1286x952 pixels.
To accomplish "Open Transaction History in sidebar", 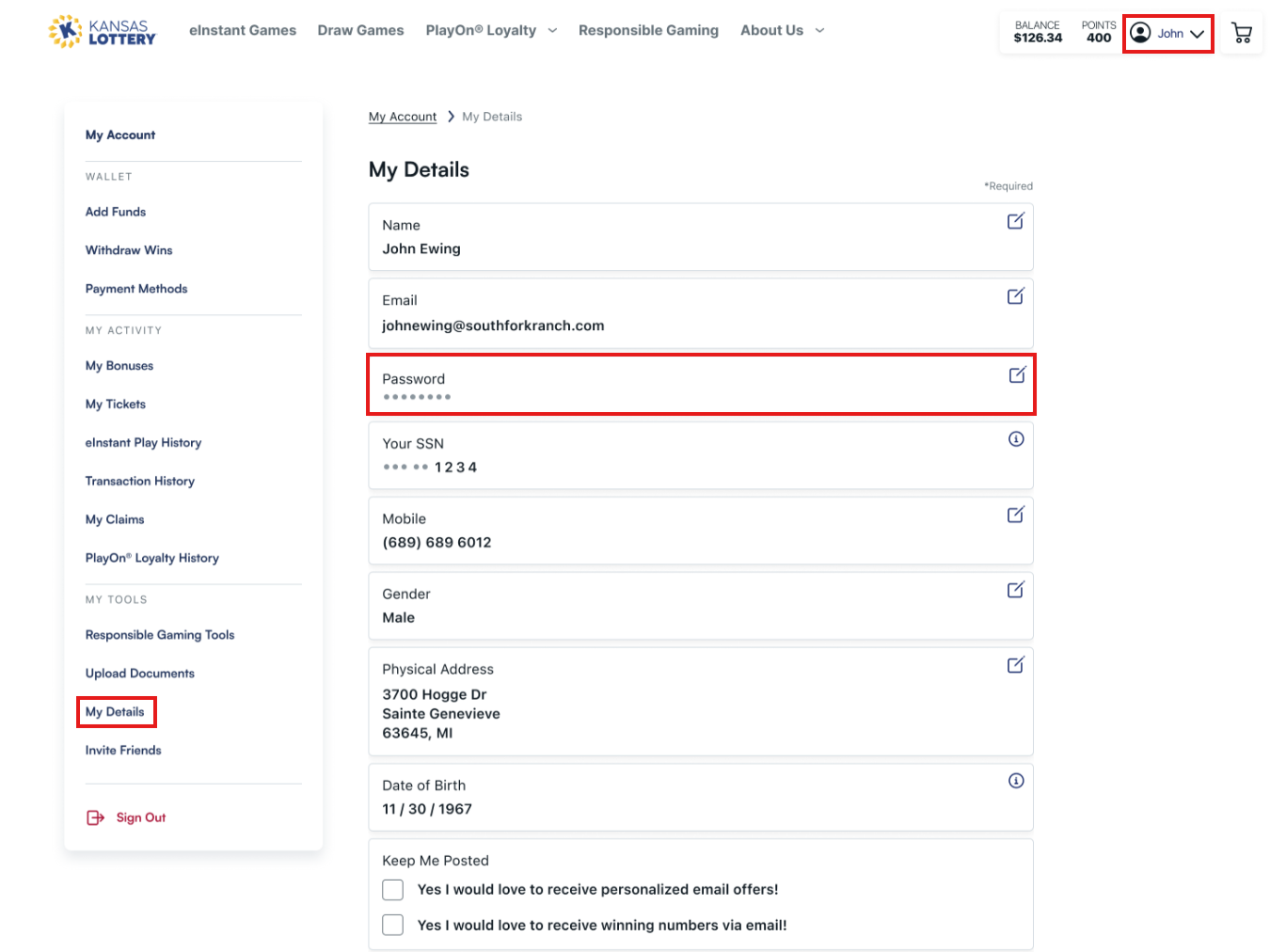I will click(140, 481).
